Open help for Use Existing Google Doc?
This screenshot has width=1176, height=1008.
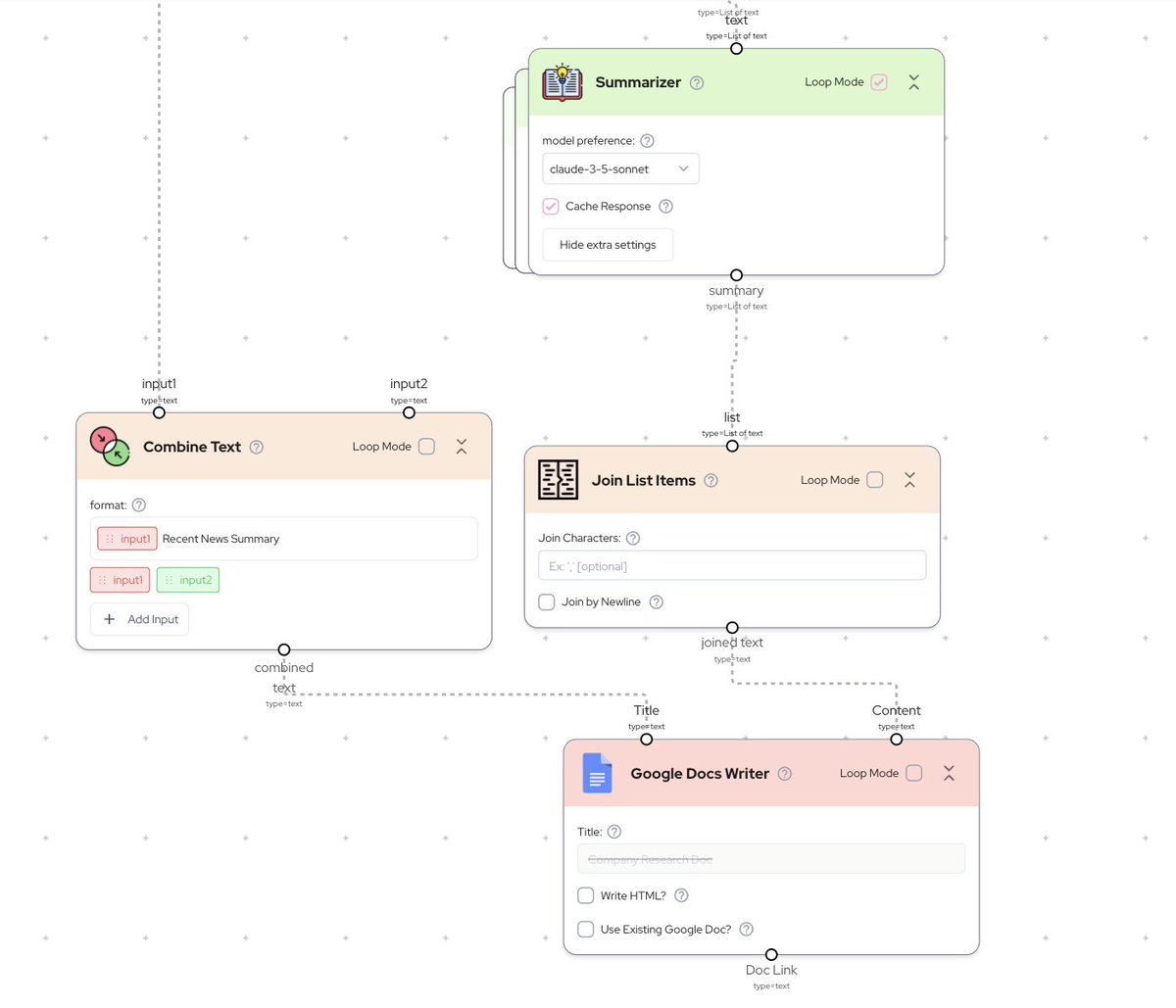pyautogui.click(x=747, y=930)
